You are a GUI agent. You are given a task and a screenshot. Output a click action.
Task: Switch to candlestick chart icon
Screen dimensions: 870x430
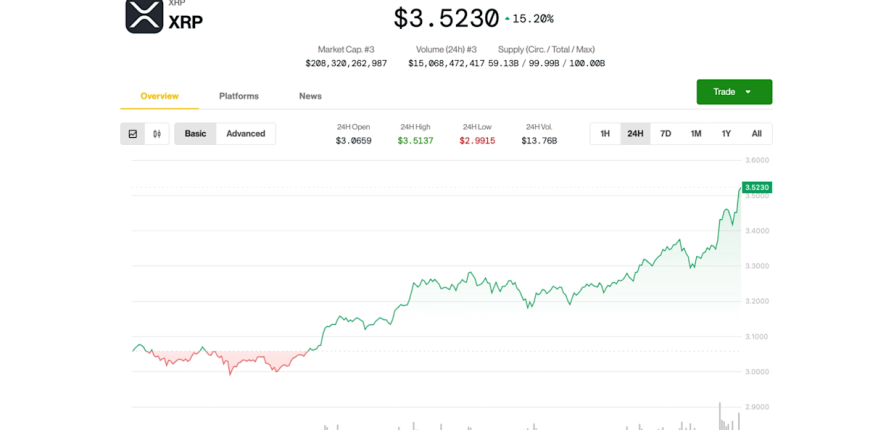[x=157, y=134]
